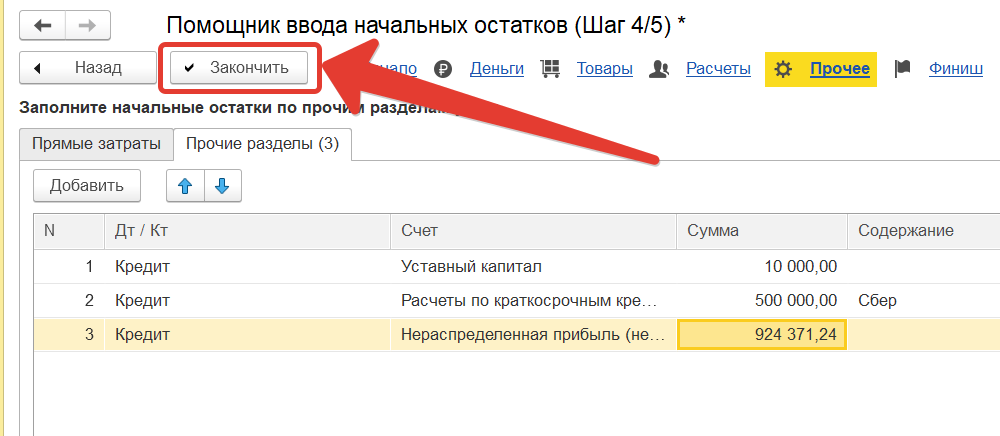Click the flag icon for Финиш
The image size is (1000, 436).
[x=903, y=69]
